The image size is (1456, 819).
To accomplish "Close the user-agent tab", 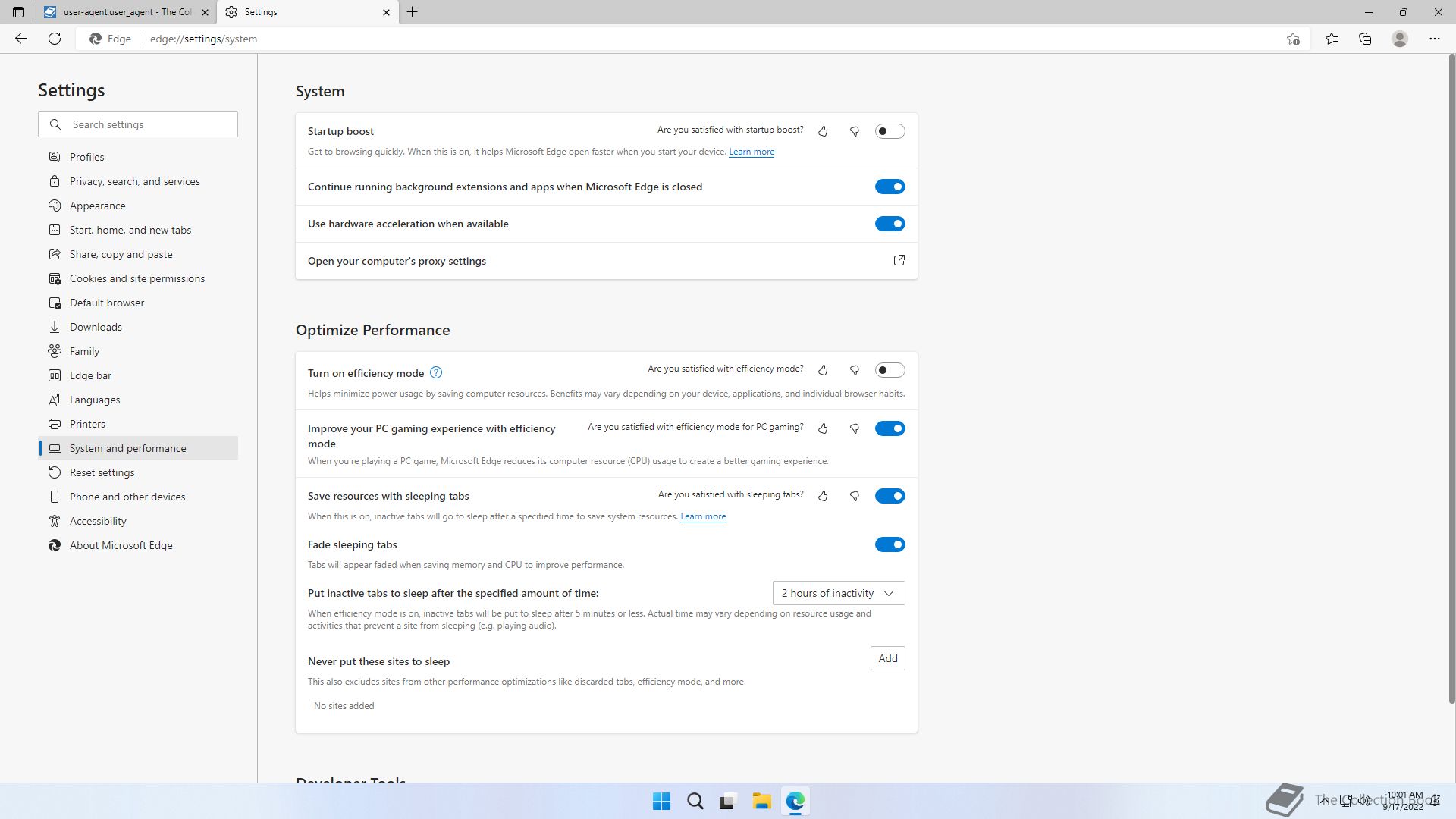I will coord(205,12).
